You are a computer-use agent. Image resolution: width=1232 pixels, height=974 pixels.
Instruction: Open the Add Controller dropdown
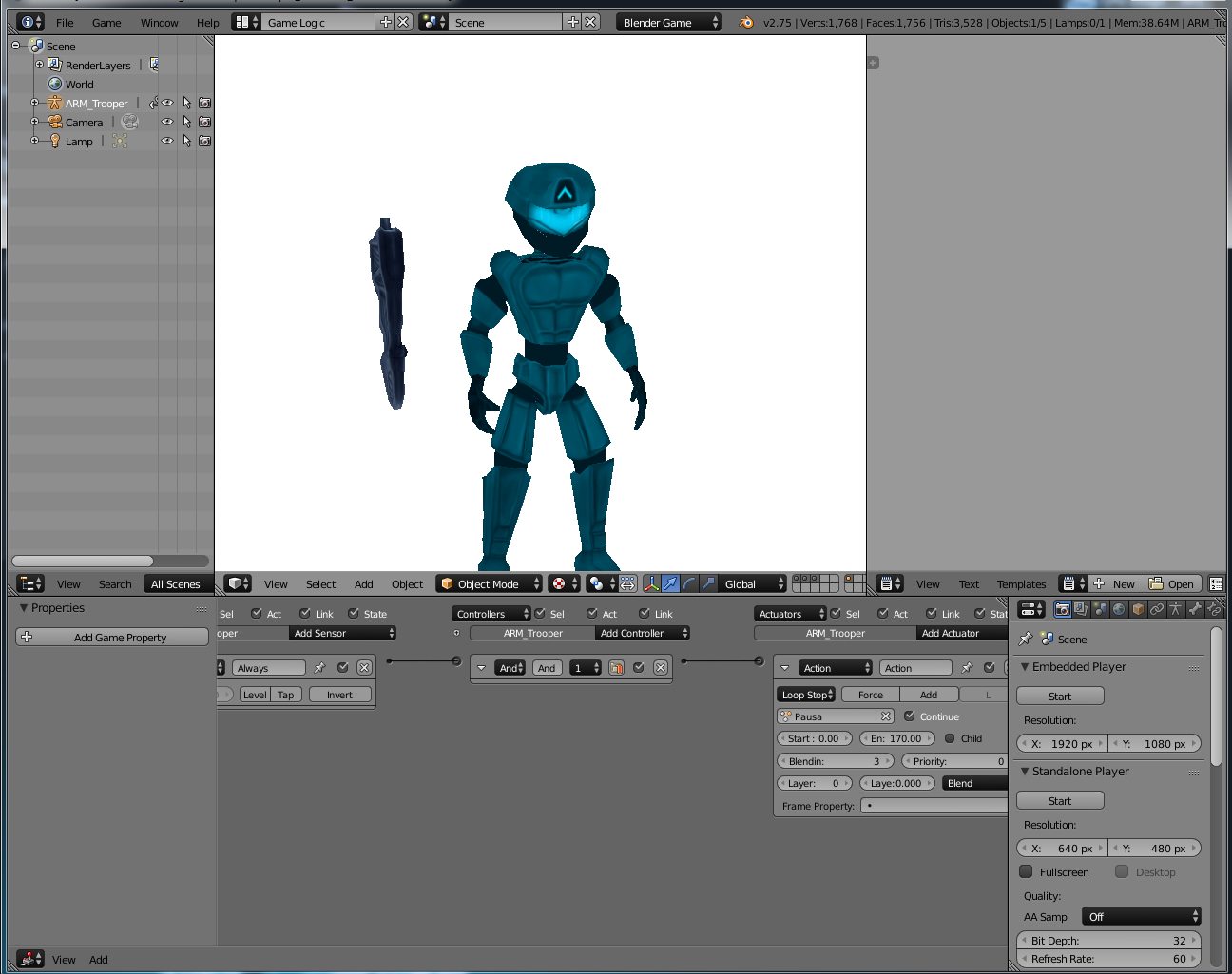click(642, 633)
